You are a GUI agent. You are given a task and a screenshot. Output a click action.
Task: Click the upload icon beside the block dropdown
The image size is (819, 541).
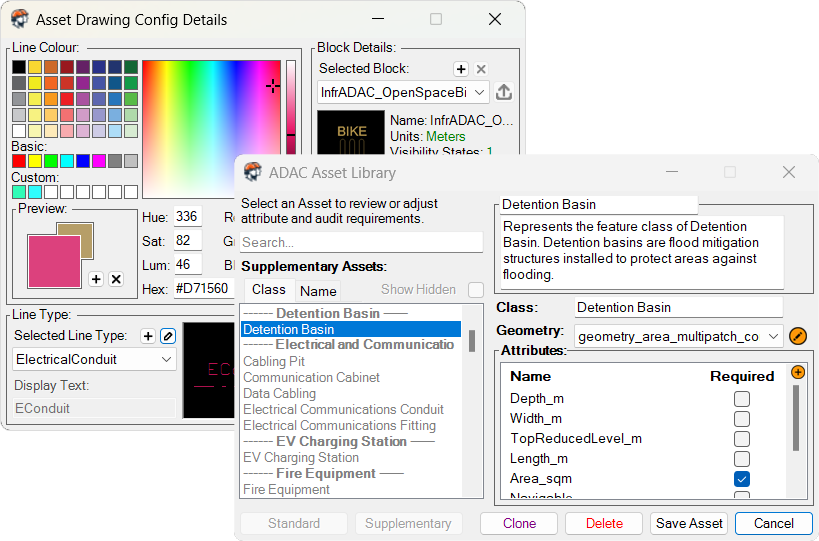(x=504, y=92)
